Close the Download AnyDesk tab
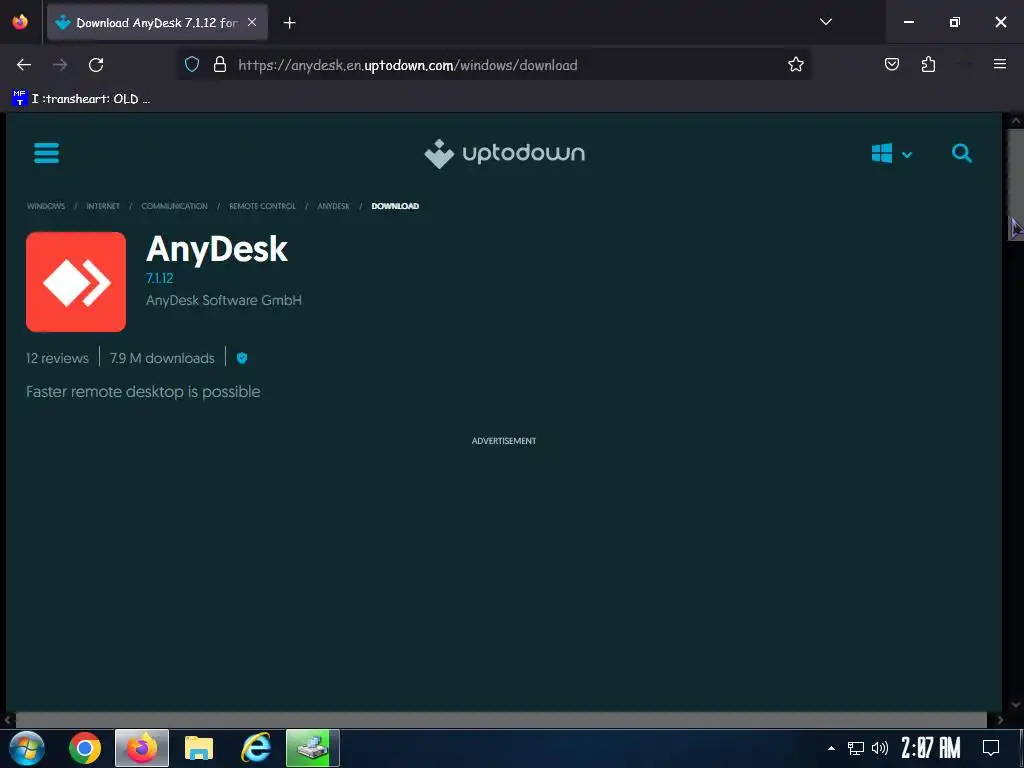 coord(252,22)
